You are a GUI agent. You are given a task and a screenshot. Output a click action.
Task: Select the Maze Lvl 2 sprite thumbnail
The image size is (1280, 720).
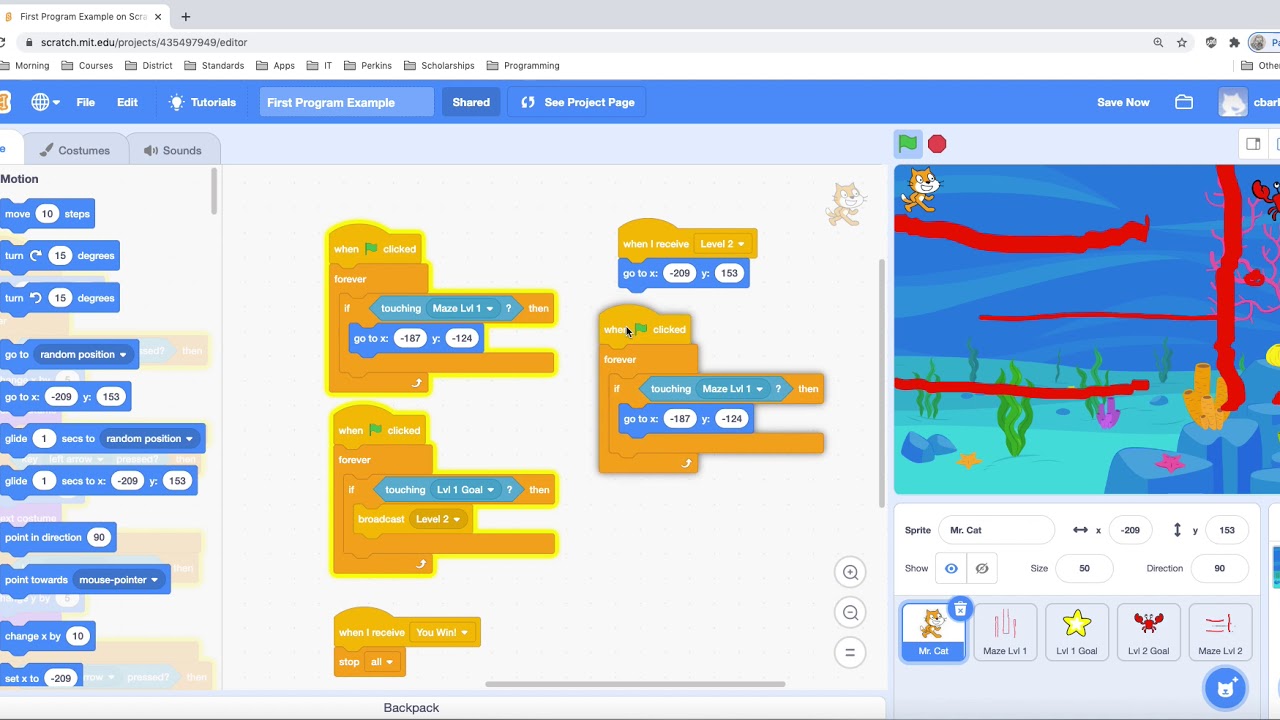tap(1220, 632)
